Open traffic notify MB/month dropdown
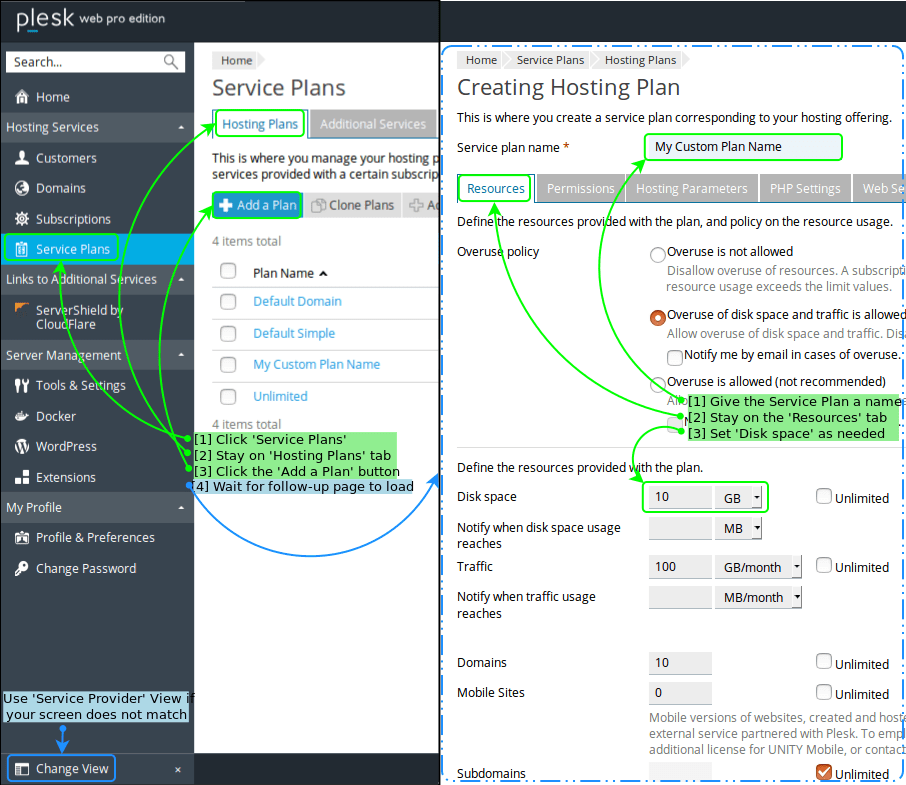The image size is (906, 785). 759,597
